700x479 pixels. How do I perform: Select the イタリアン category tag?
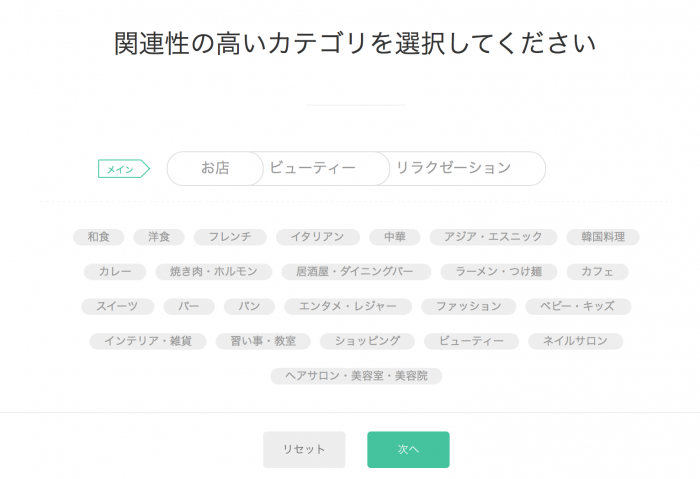(317, 237)
